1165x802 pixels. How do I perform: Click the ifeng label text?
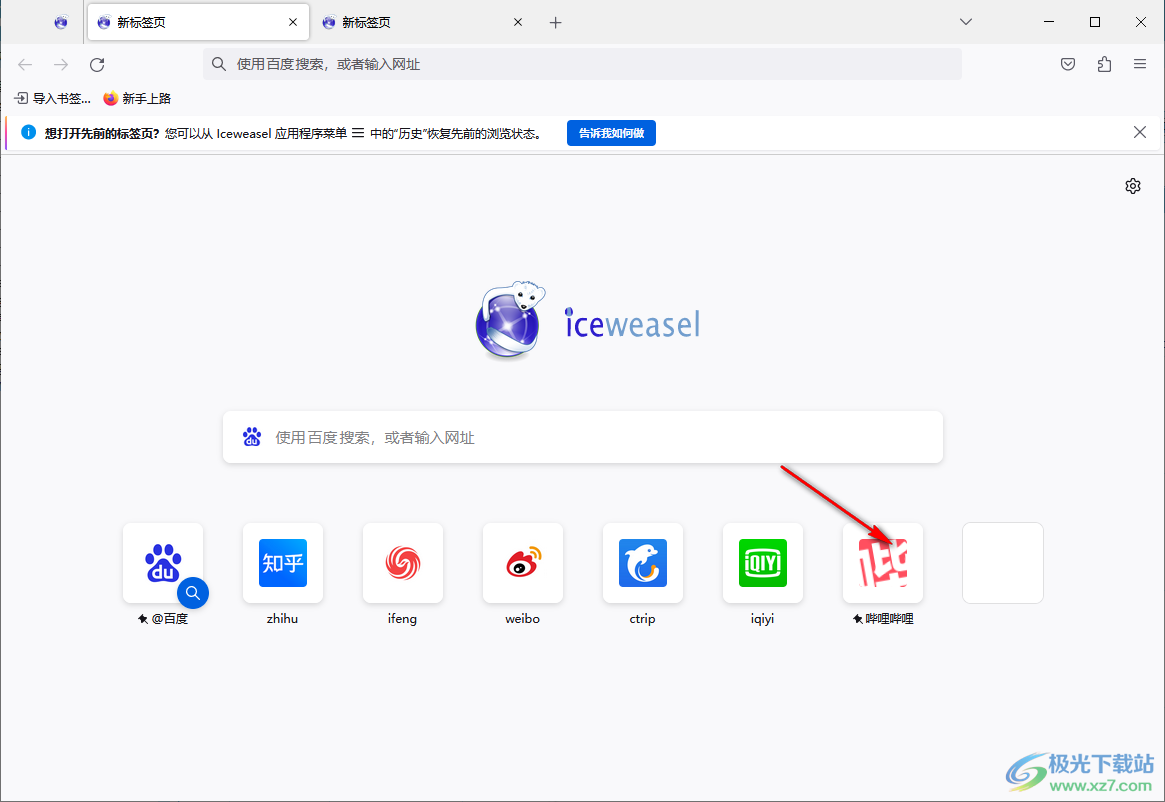point(403,618)
